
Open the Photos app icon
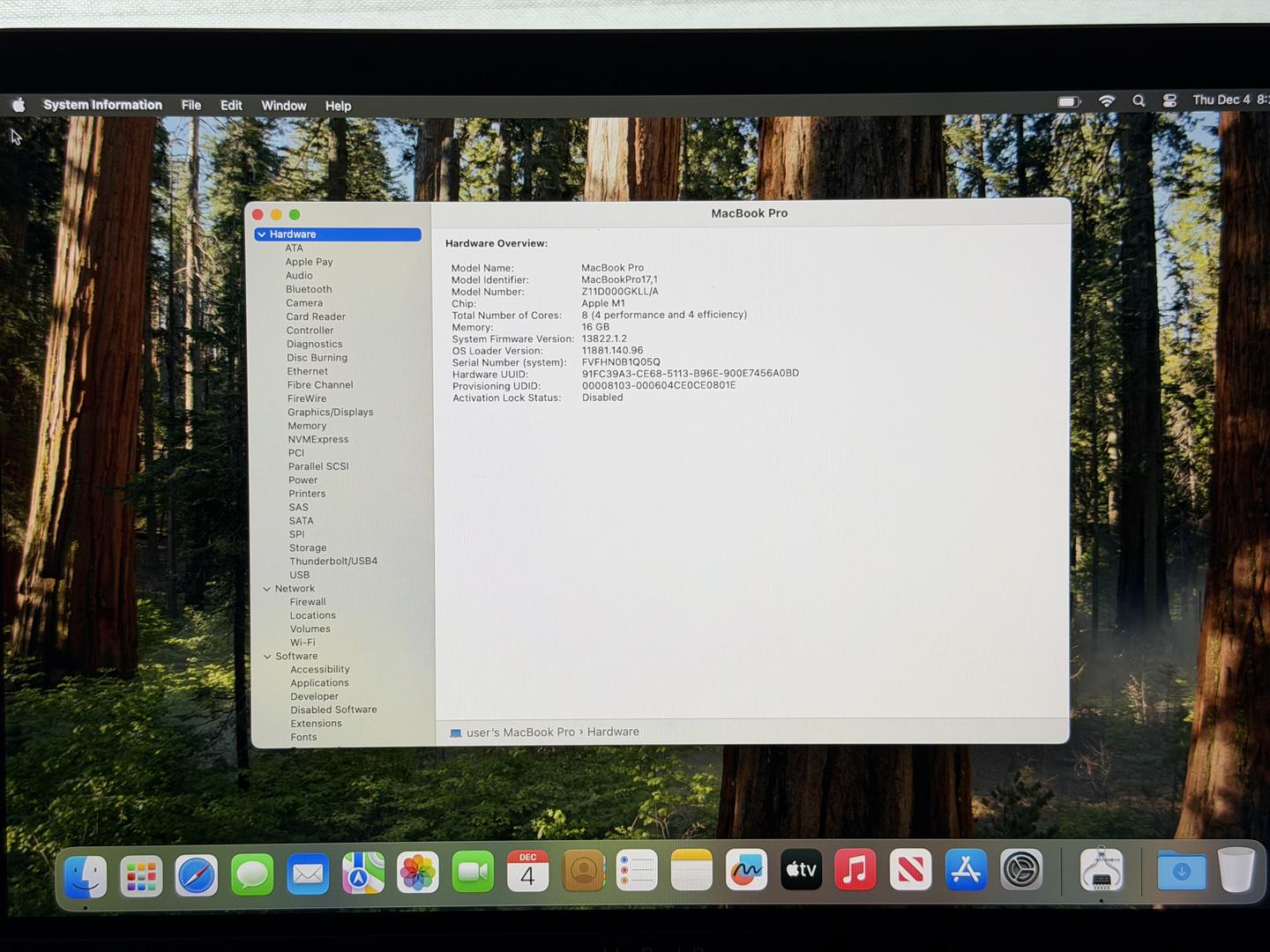pyautogui.click(x=418, y=873)
